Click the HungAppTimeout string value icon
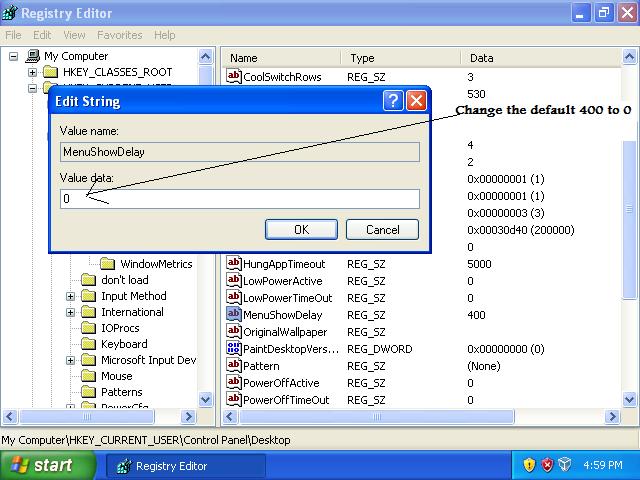Viewport: 640px width, 480px height. click(233, 263)
